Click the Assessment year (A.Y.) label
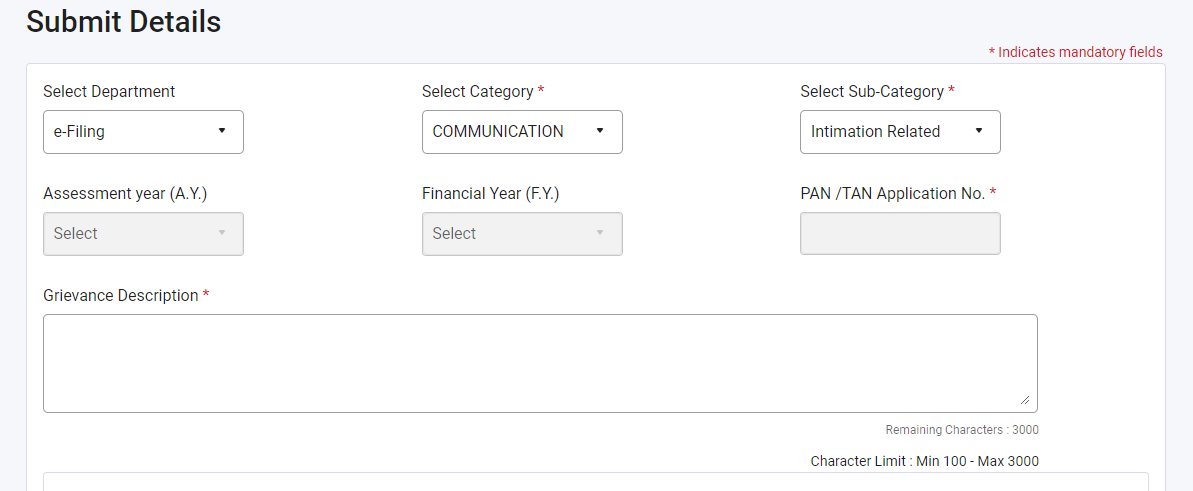This screenshot has width=1193, height=491. pyautogui.click(x=125, y=194)
